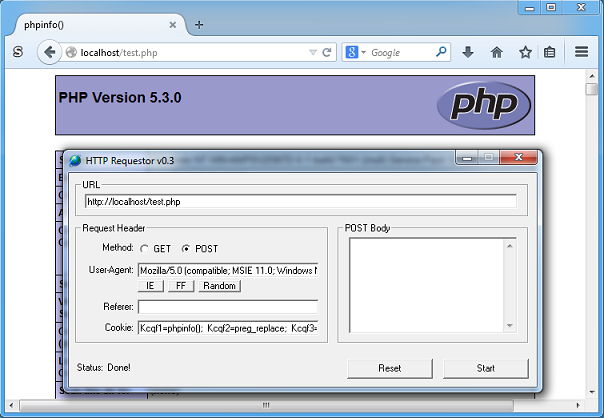This screenshot has width=604, height=418.
Task: Reload the page with the refresh icon
Action: pos(329,52)
